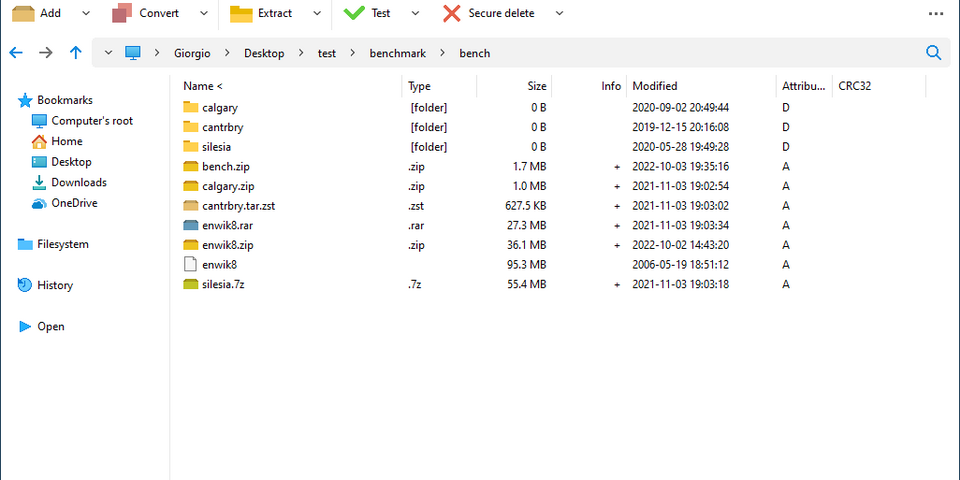
Task: Expand the Extract dropdown arrow
Action: coord(317,13)
